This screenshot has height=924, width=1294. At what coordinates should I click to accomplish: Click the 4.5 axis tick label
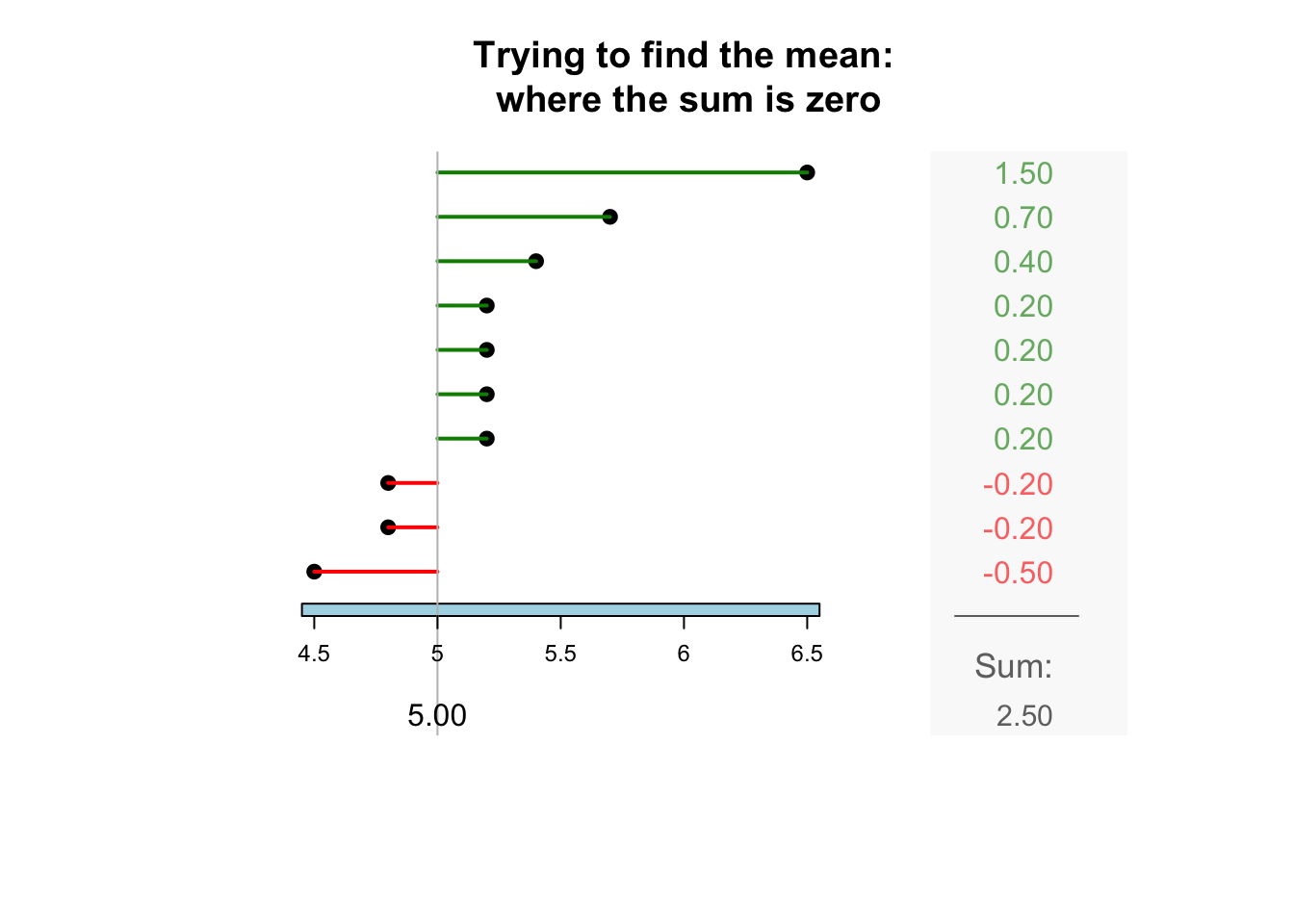(x=314, y=655)
